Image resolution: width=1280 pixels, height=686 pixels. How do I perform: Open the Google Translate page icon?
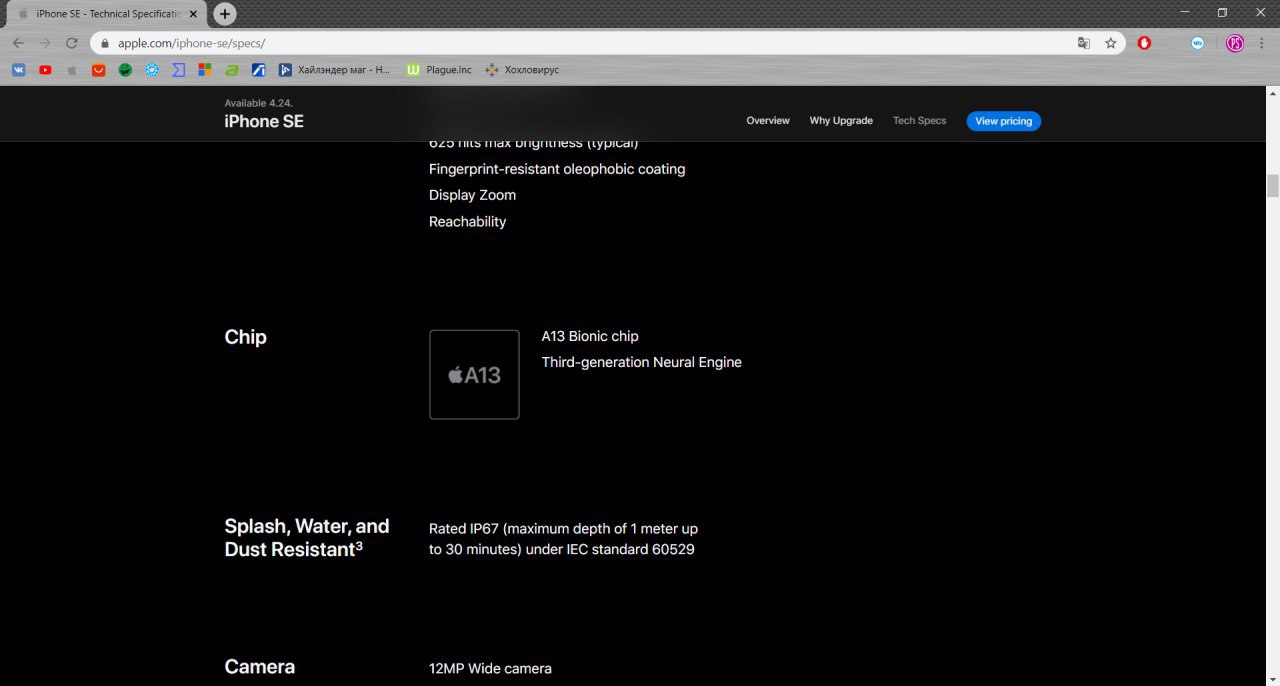[1084, 43]
